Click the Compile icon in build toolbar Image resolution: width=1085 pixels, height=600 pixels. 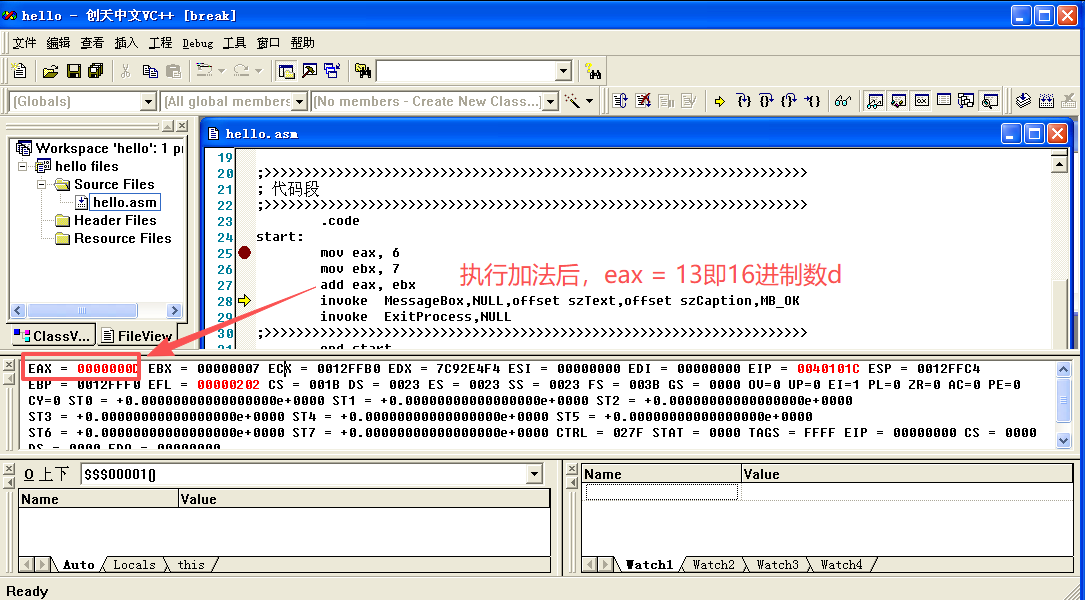[x=1023, y=101]
